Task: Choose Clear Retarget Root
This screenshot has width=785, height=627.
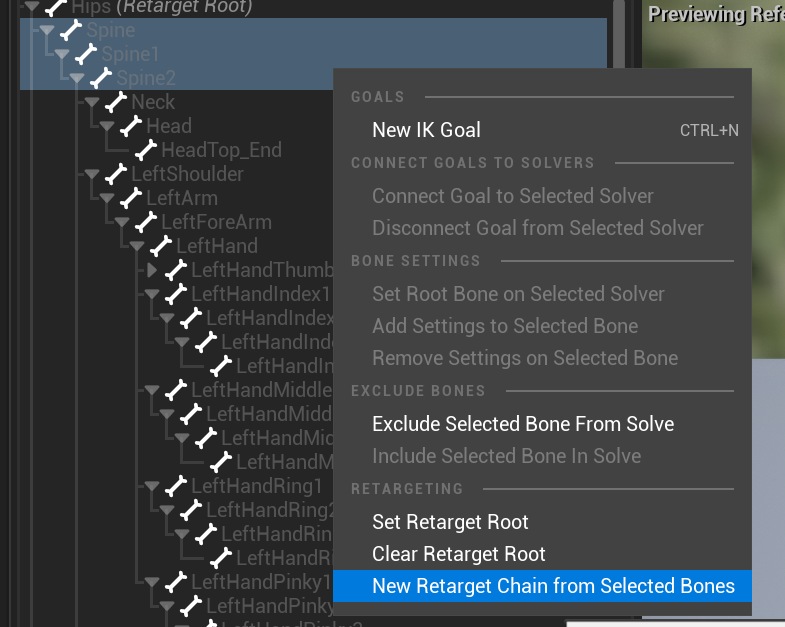Action: click(x=459, y=554)
